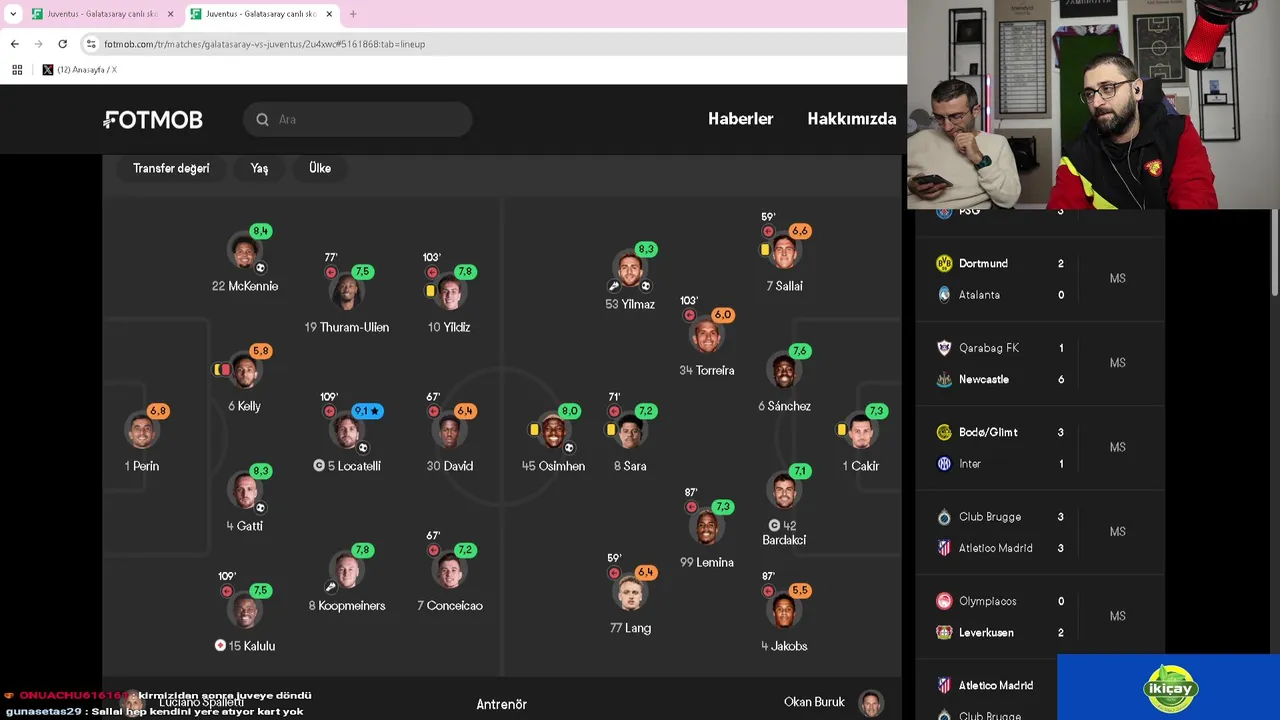Open David's player avatar
The height and width of the screenshot is (720, 1280).
click(x=449, y=432)
